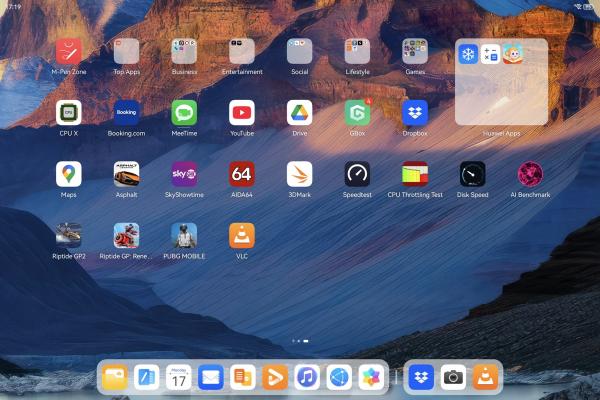Open Calculator inside the Huawei Apps folder
Image resolution: width=600 pixels, height=400 pixels.
(x=491, y=54)
